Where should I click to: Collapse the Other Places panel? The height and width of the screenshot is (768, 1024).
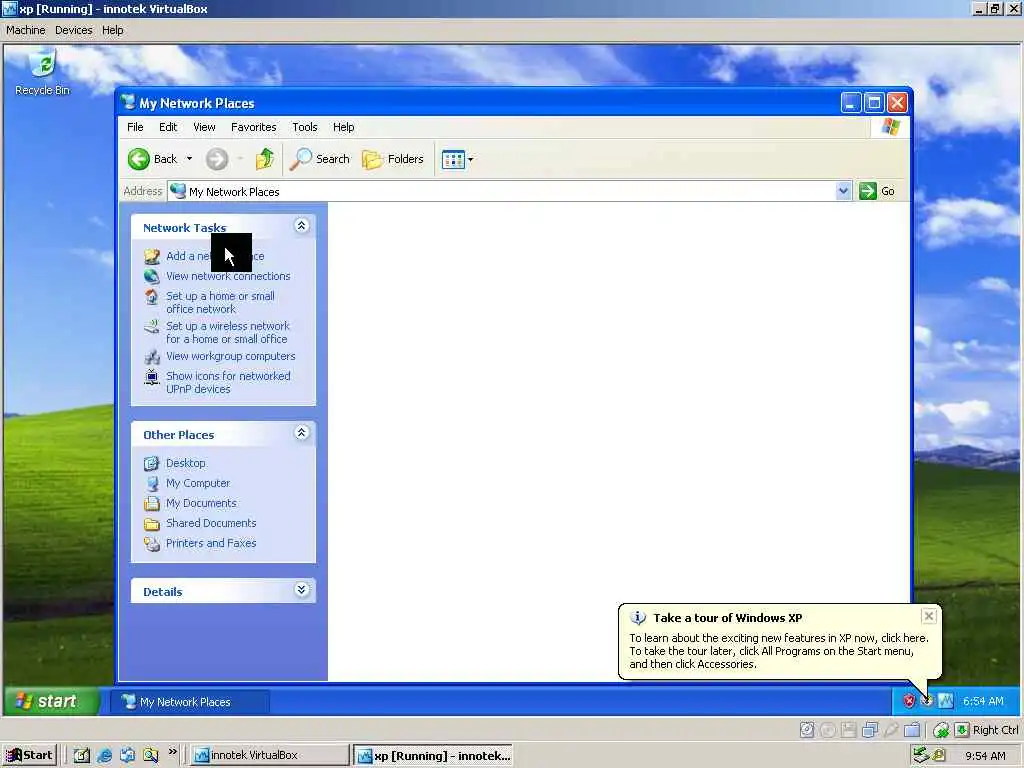point(301,433)
